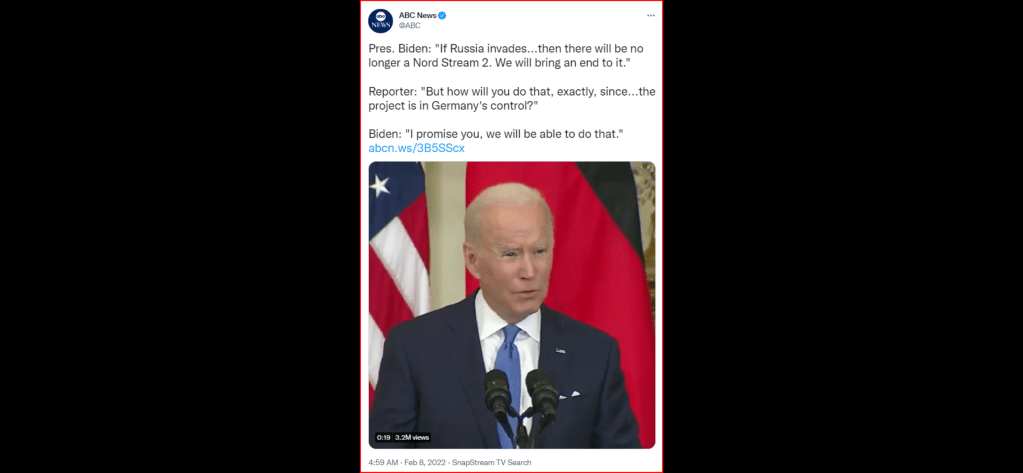
Task: Click the blue verified badge beside ABC News
Action: click(x=442, y=16)
